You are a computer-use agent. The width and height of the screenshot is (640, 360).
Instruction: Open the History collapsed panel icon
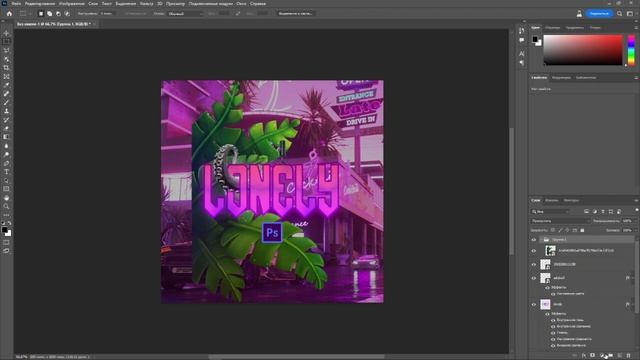point(522,31)
